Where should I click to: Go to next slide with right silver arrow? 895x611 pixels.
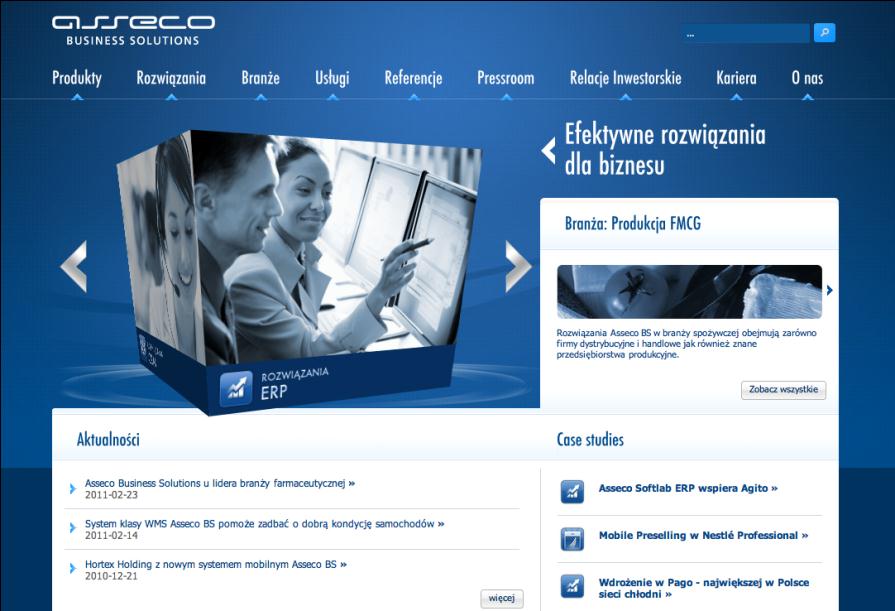pos(518,266)
